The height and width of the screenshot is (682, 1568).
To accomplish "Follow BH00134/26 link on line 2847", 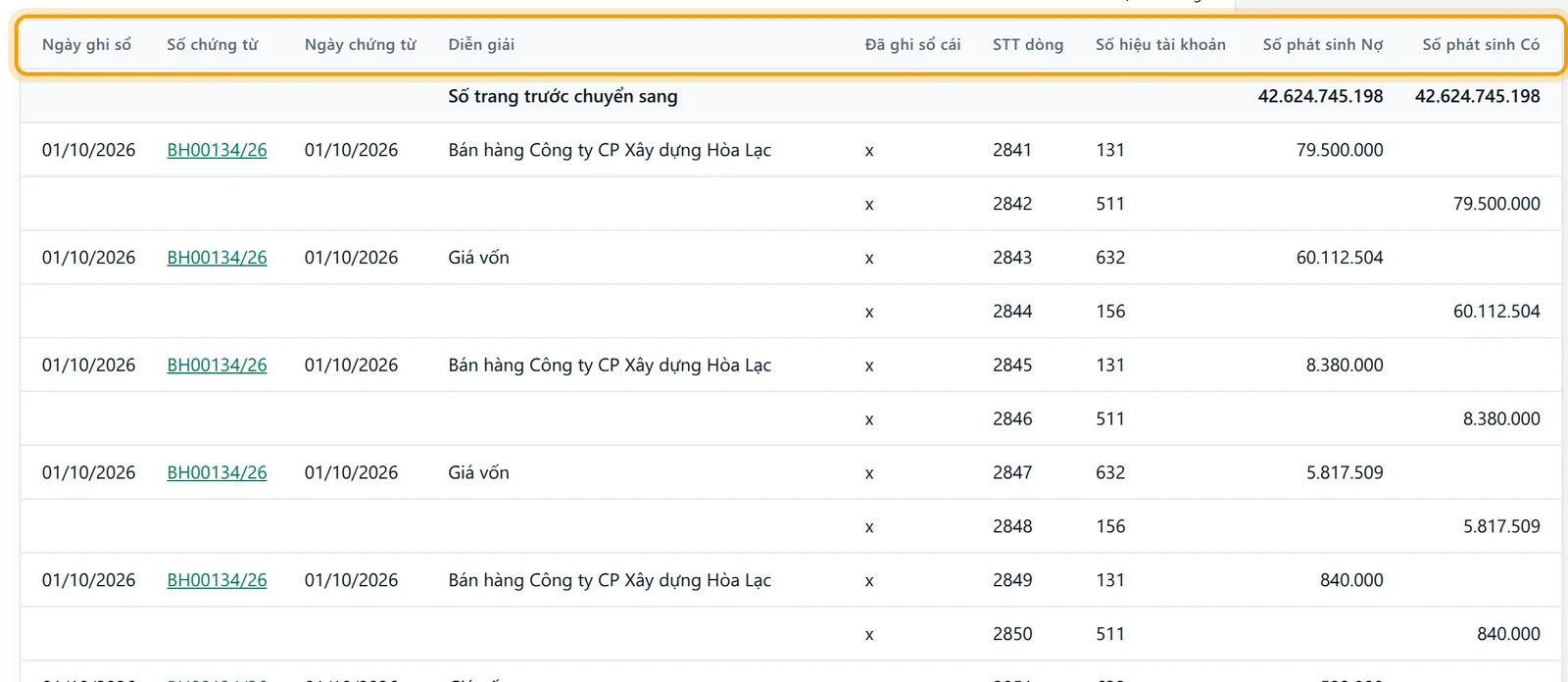I will (x=217, y=473).
